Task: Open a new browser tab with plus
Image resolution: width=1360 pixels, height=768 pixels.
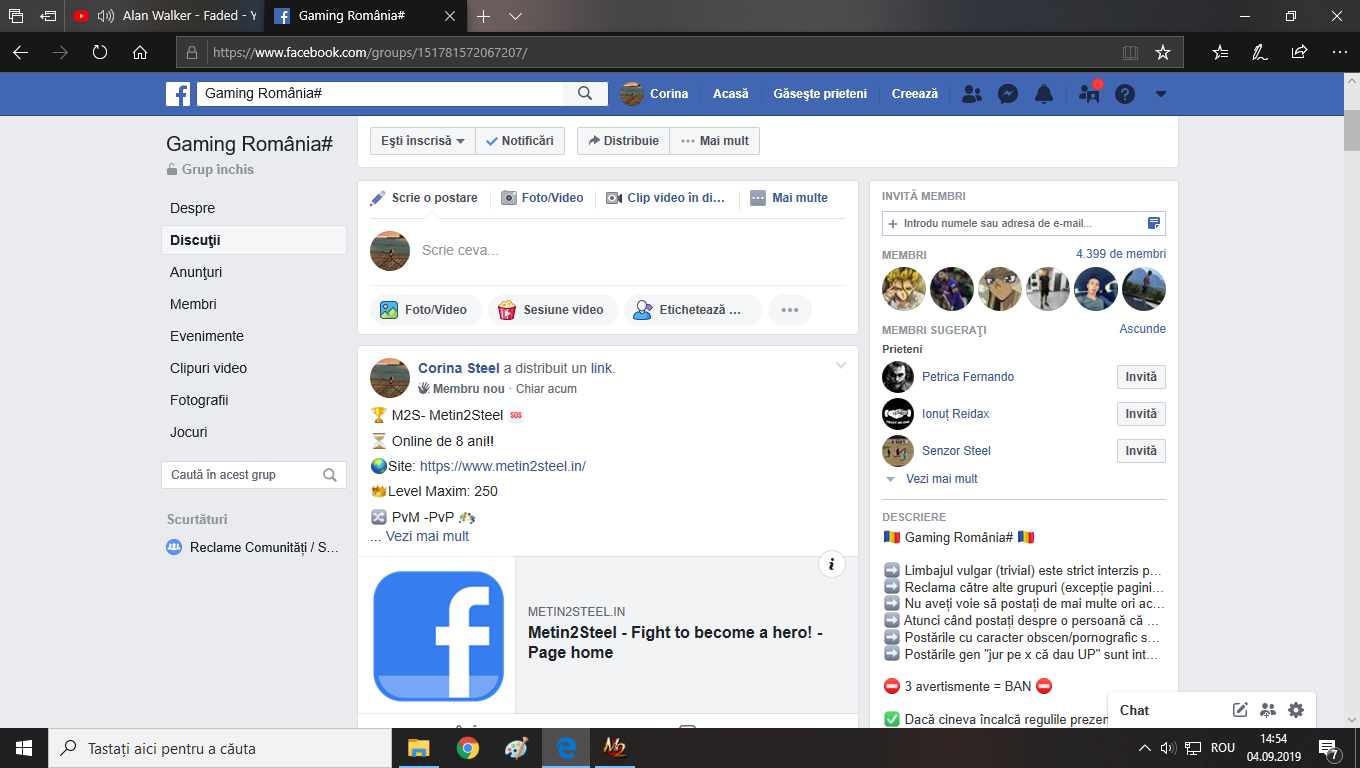Action: click(x=484, y=16)
